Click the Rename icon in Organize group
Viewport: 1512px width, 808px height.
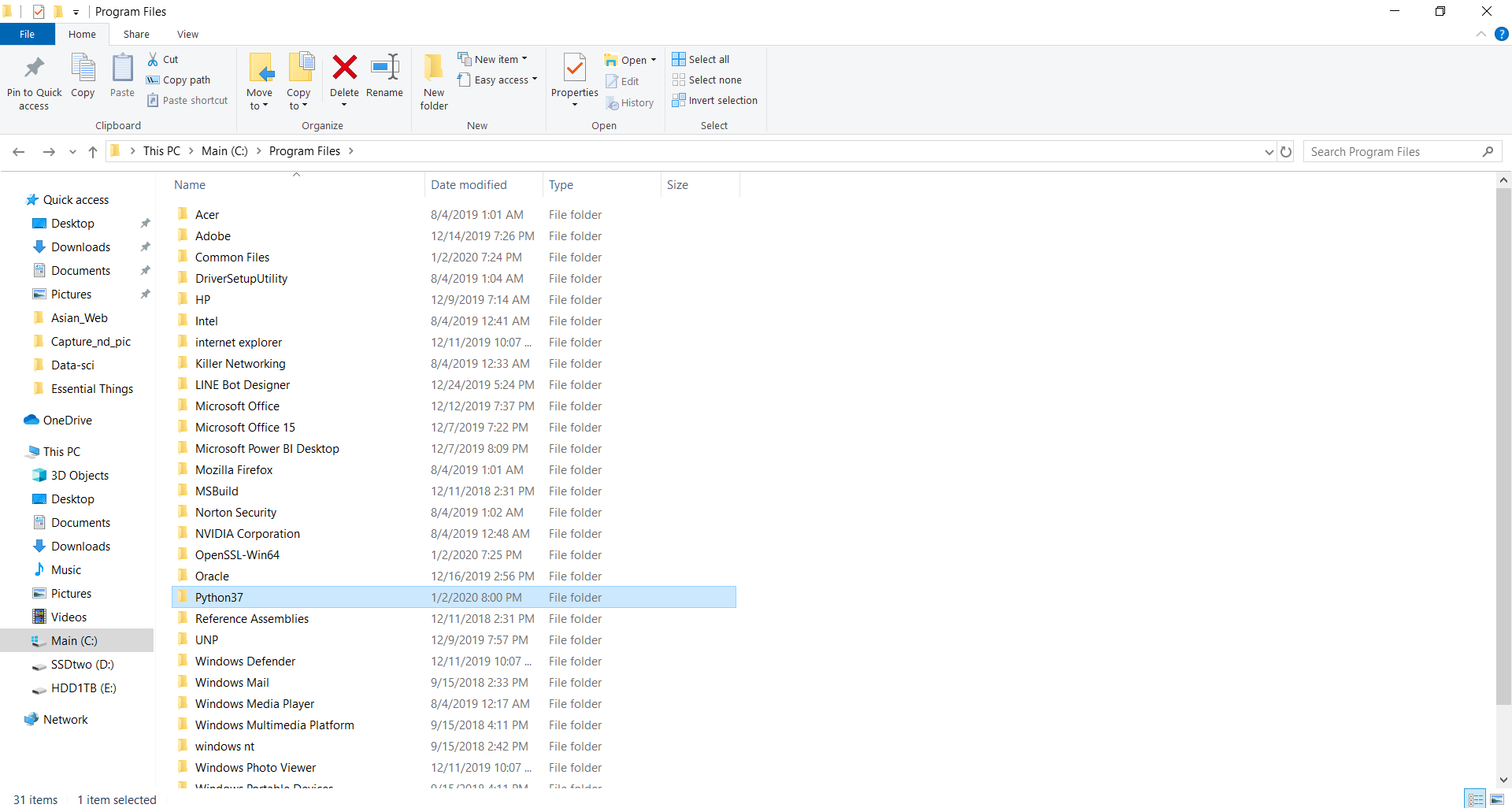(384, 69)
